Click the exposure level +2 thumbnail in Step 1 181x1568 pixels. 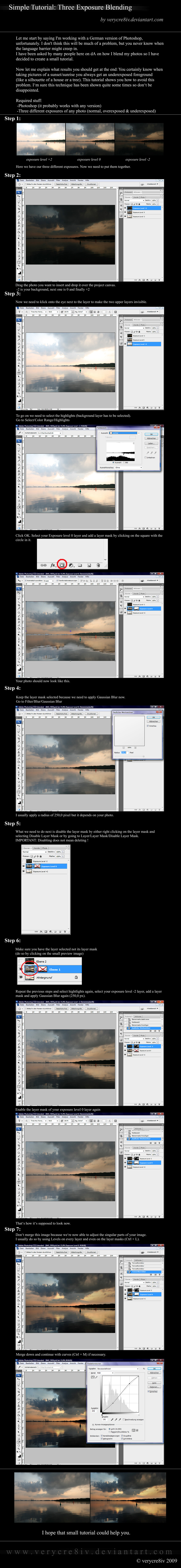coord(41,139)
